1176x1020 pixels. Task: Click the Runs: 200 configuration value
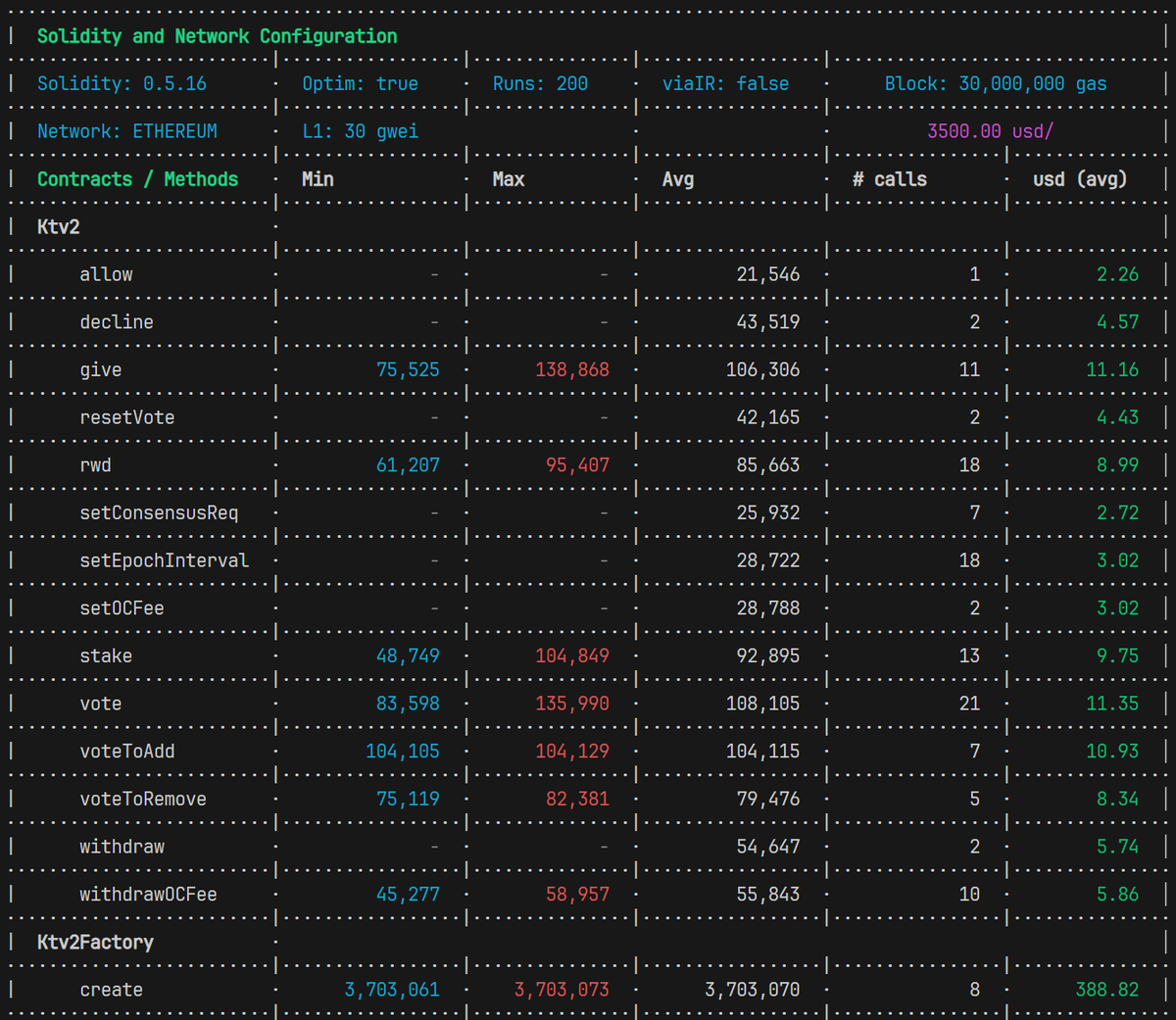tap(539, 83)
